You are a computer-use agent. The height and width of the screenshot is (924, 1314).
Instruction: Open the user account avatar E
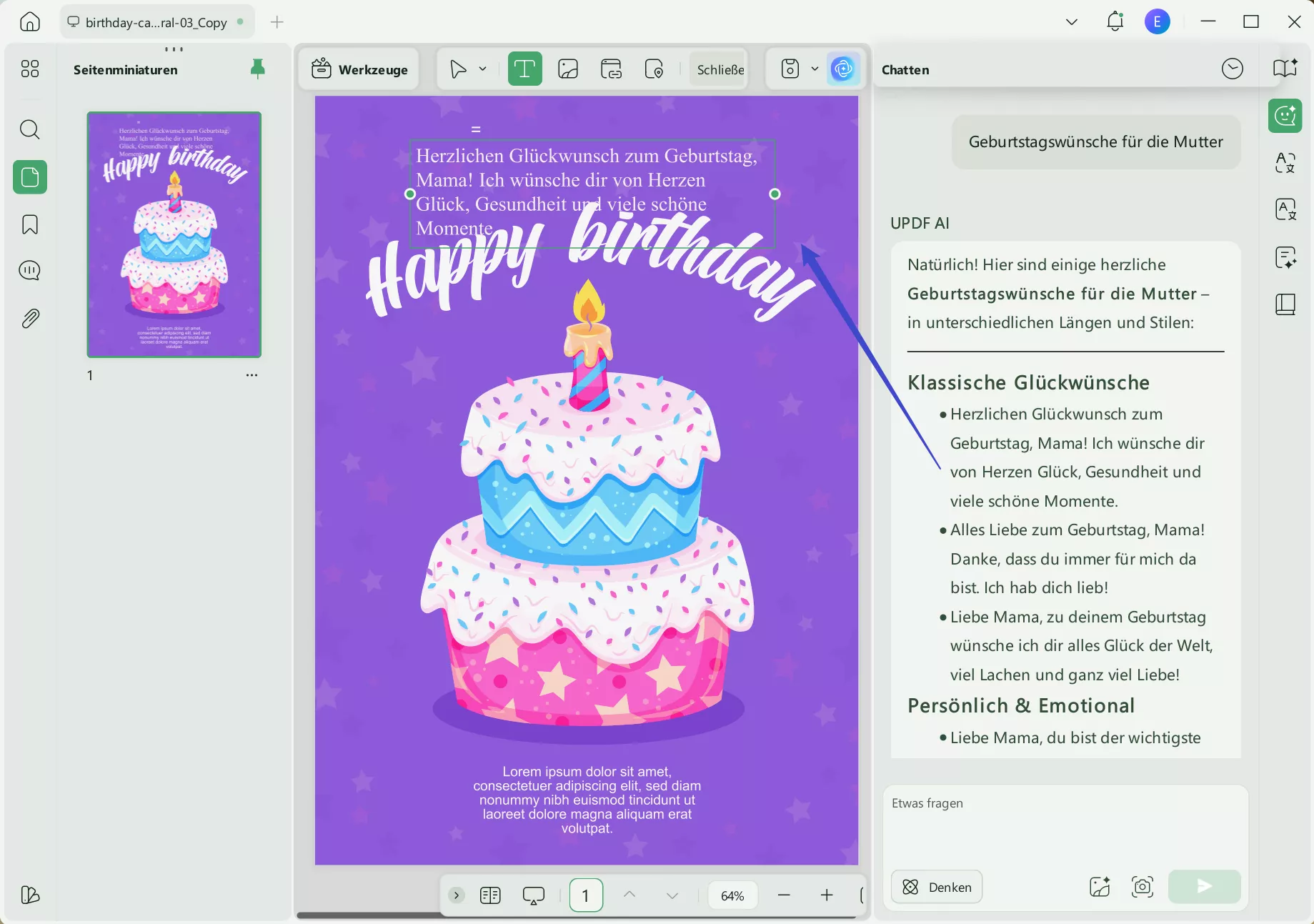pyautogui.click(x=1158, y=21)
